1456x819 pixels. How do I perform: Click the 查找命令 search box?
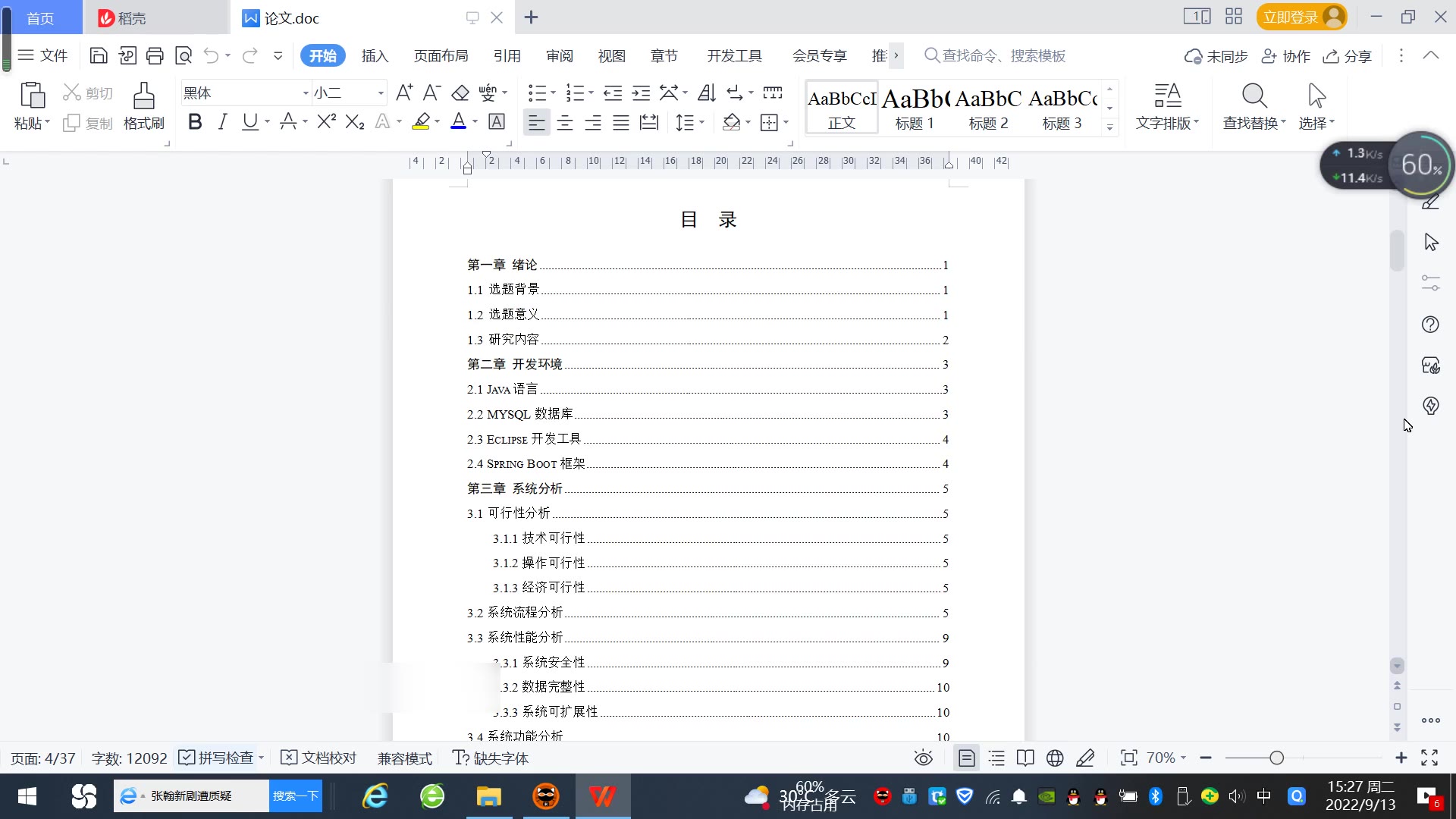tap(1003, 55)
